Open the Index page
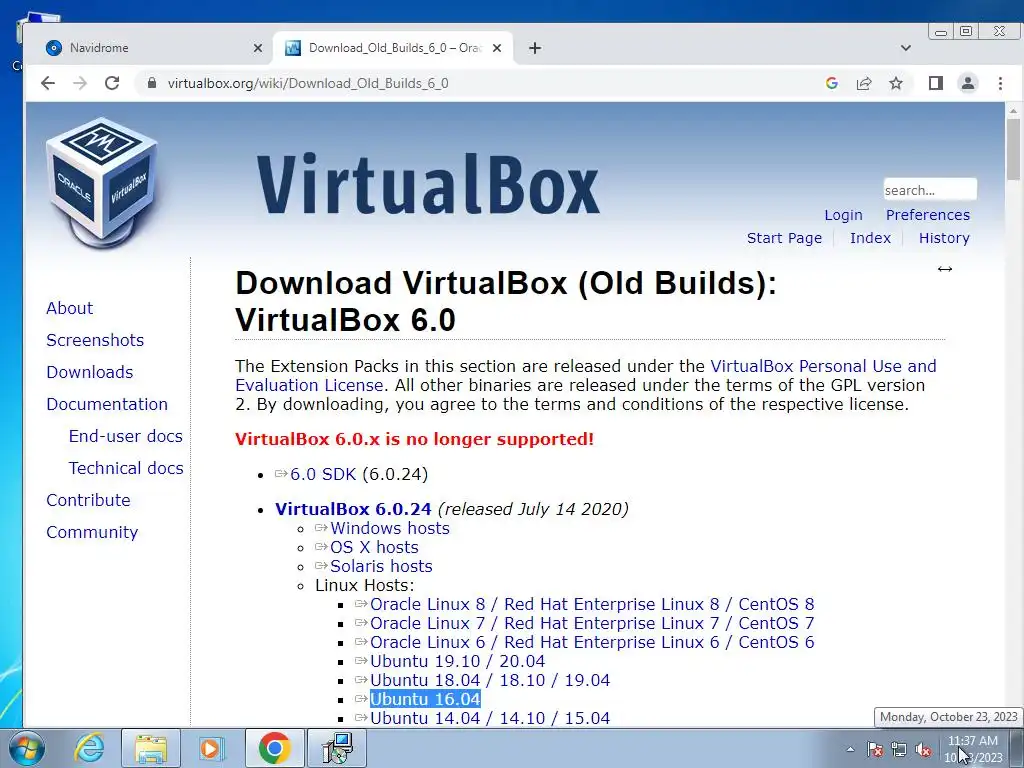The image size is (1024, 768). pos(870,238)
